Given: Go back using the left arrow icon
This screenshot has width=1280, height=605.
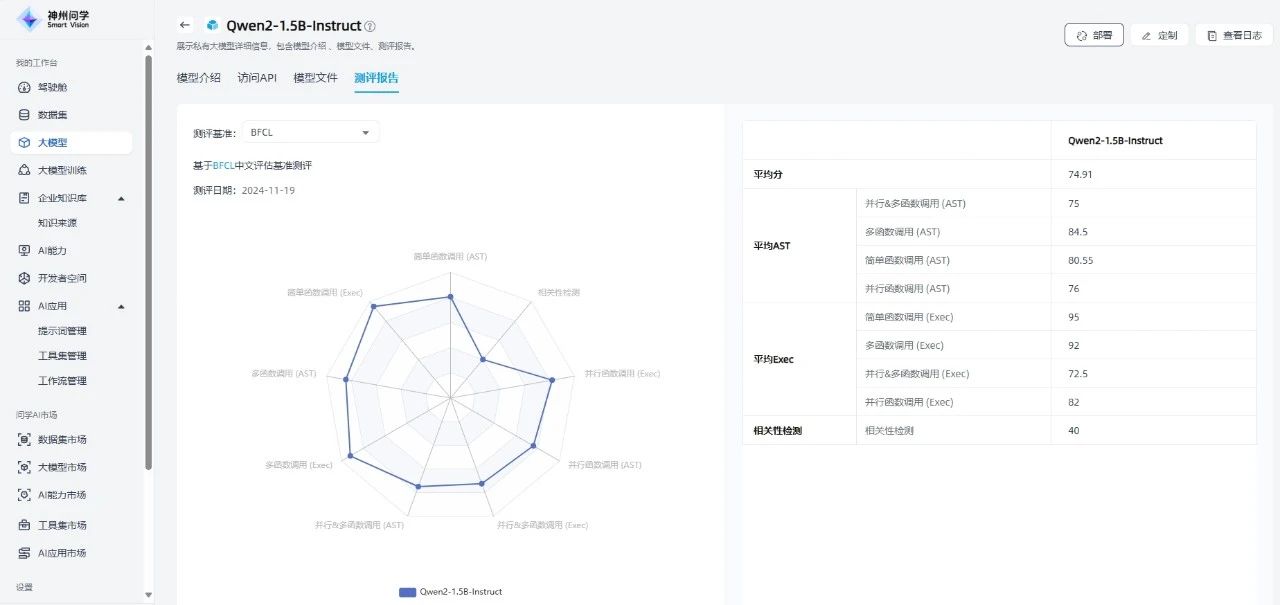Looking at the screenshot, I should pos(184,25).
